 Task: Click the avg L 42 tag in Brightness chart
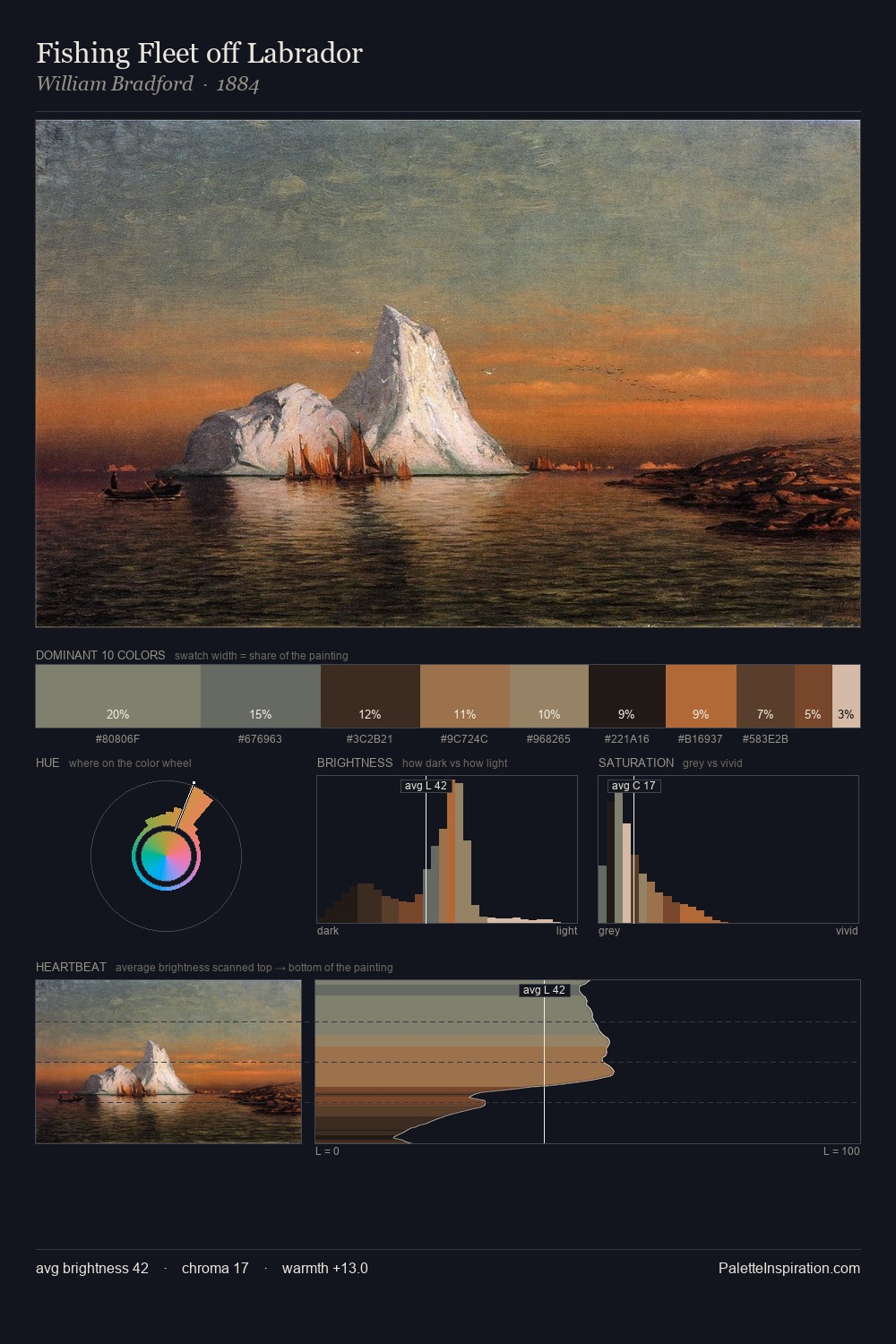point(426,786)
